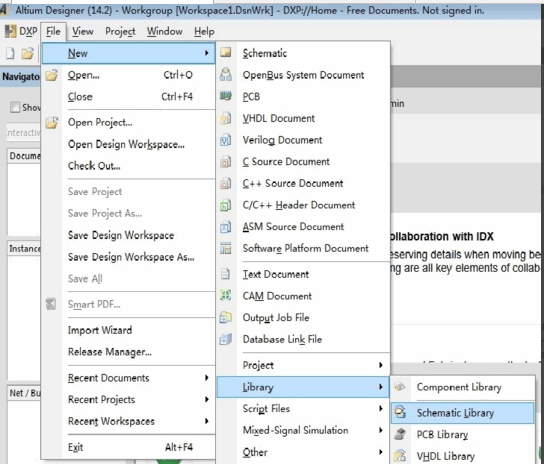This screenshot has width=544, height=464.
Task: Select PCB Library text label
Action: [x=442, y=435]
